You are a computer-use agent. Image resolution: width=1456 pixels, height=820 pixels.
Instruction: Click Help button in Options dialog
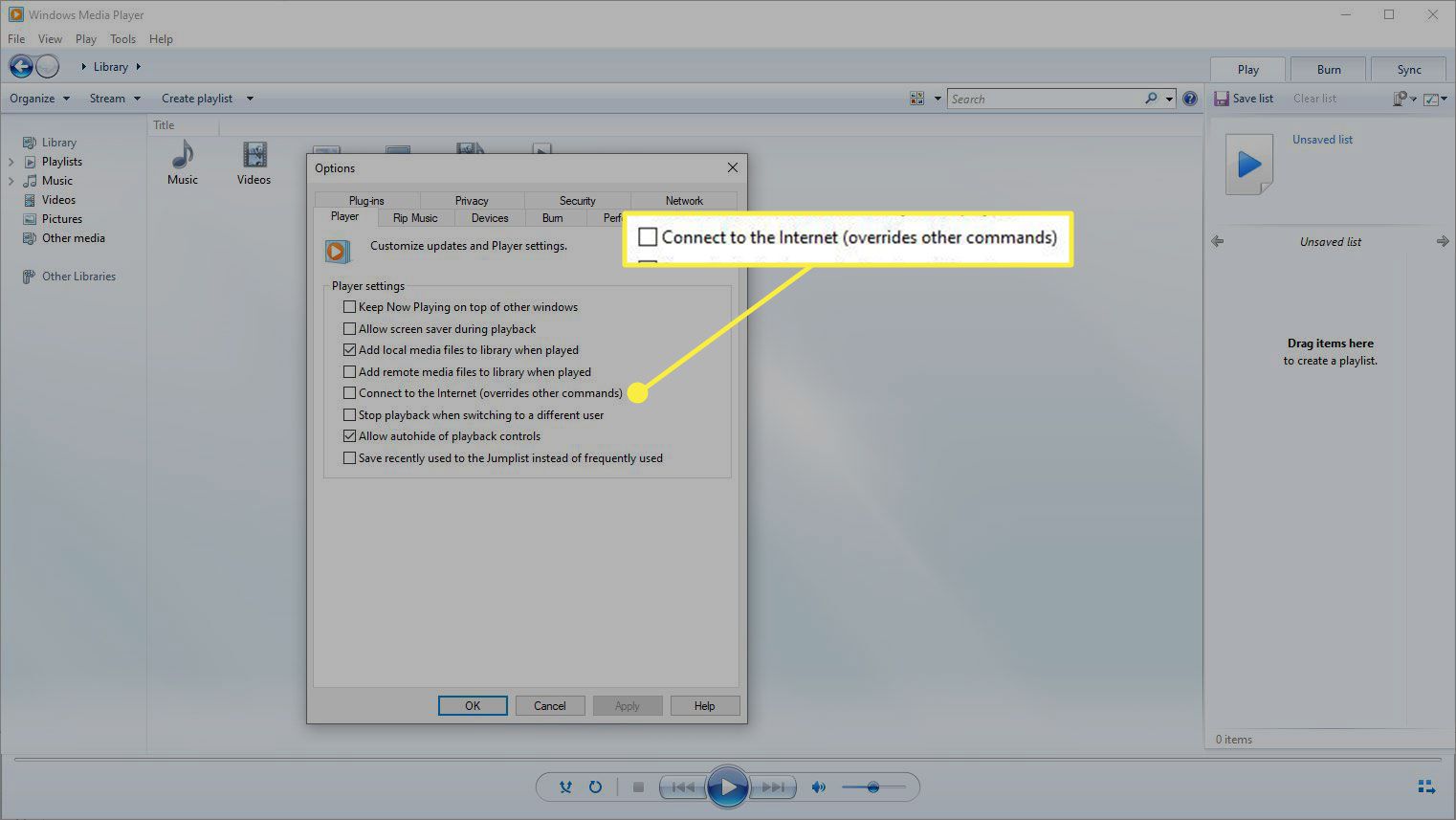(x=705, y=706)
